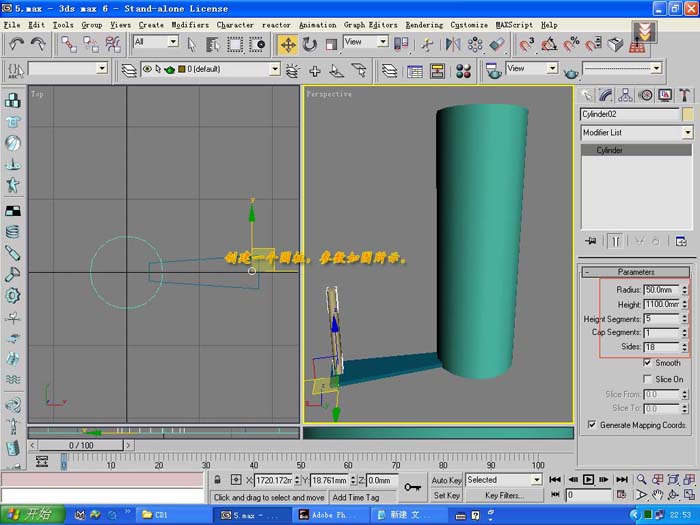Toggle the 3D Snap tool
Screen dimensions: 700x525
coord(526,45)
